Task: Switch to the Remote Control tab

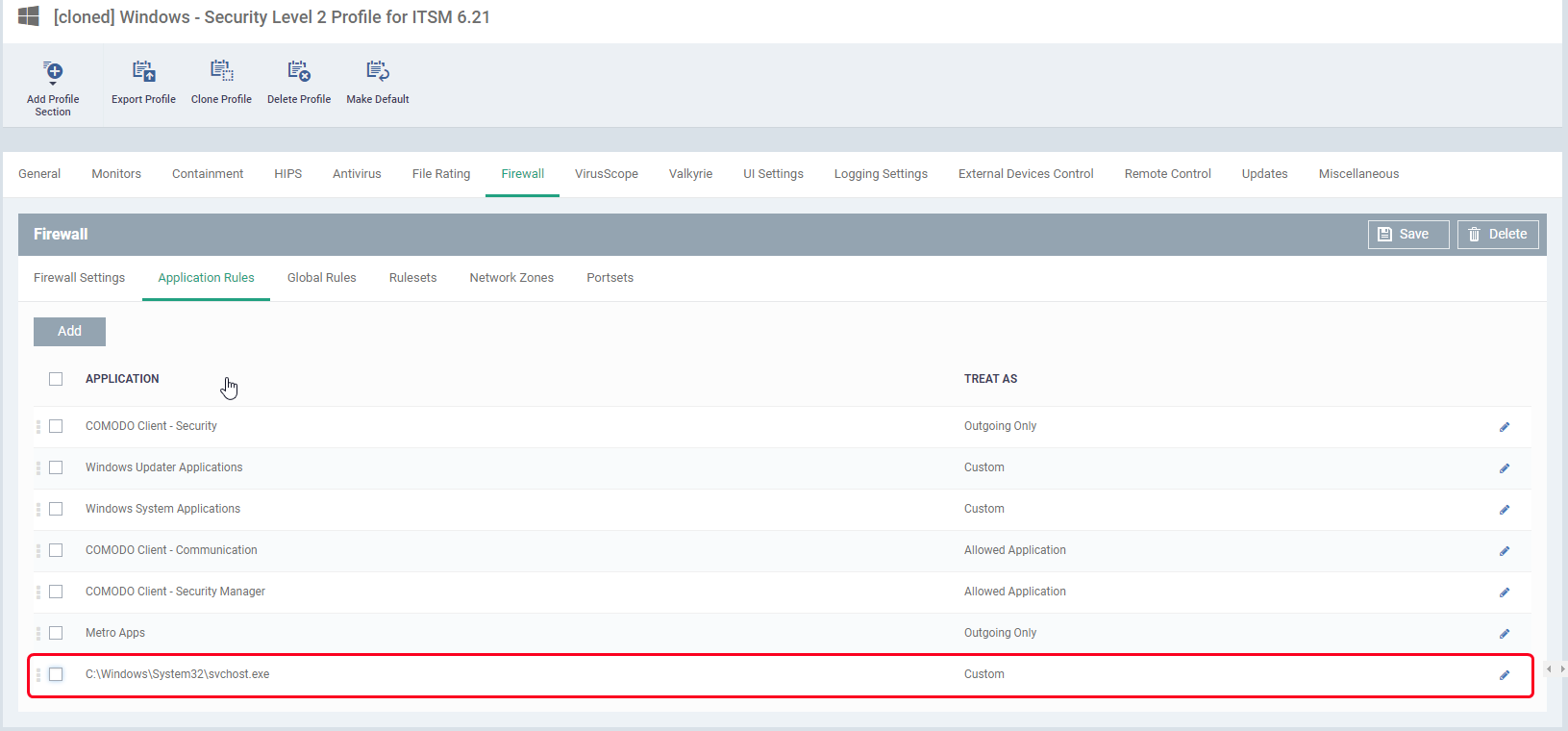Action: coord(1167,174)
